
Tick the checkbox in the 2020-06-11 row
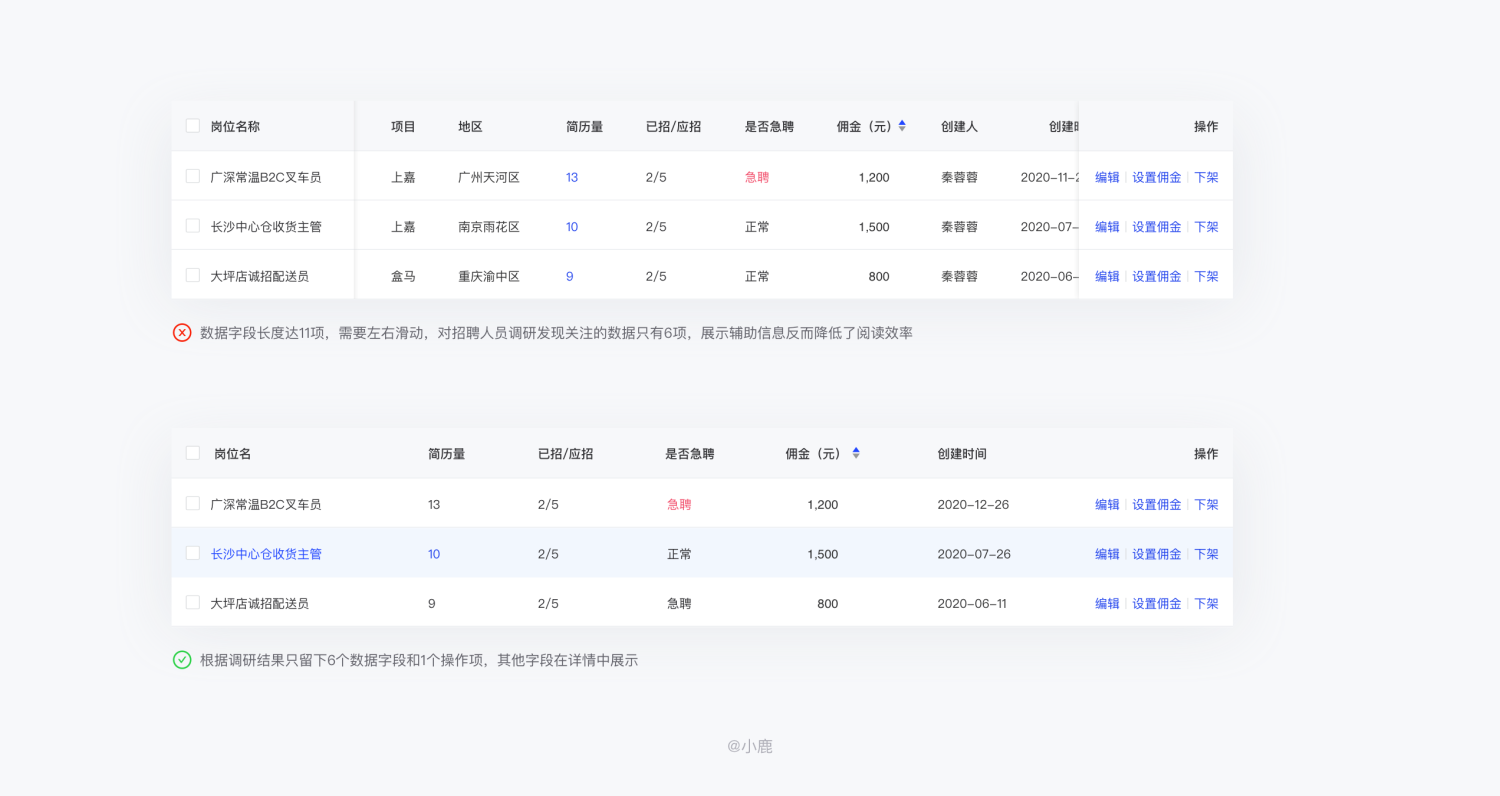[193, 602]
